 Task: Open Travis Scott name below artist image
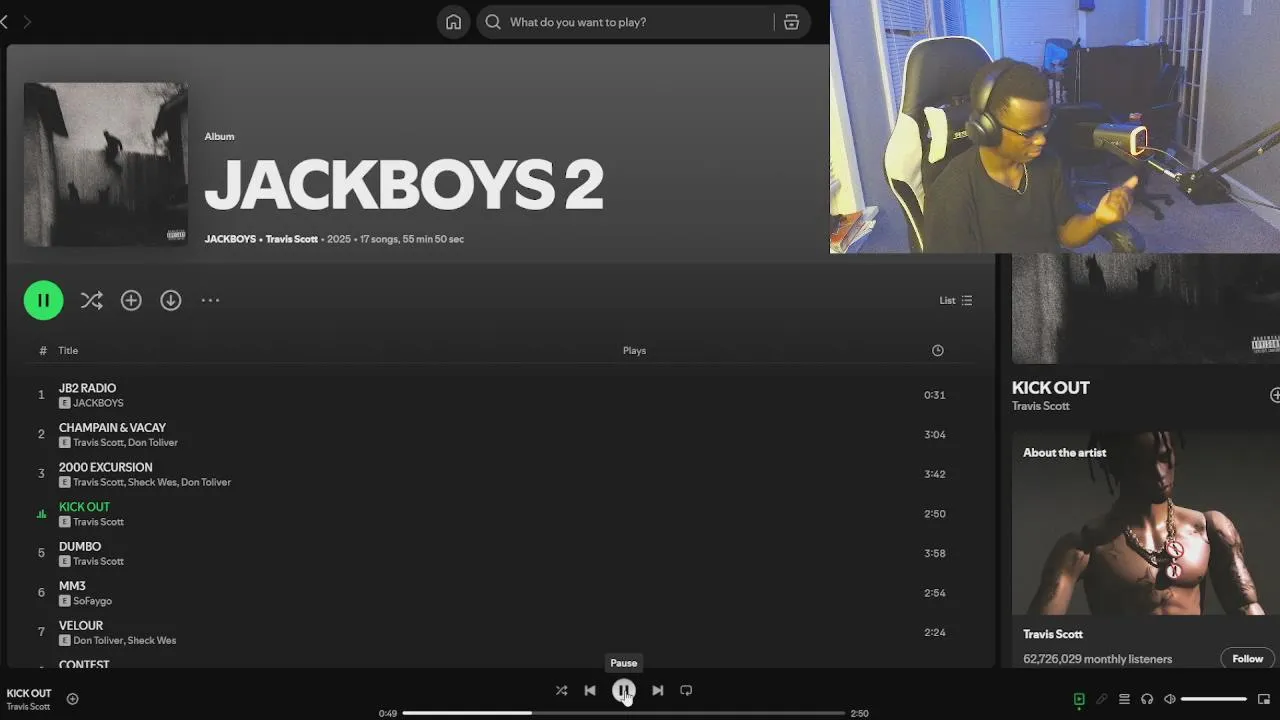click(x=1053, y=634)
